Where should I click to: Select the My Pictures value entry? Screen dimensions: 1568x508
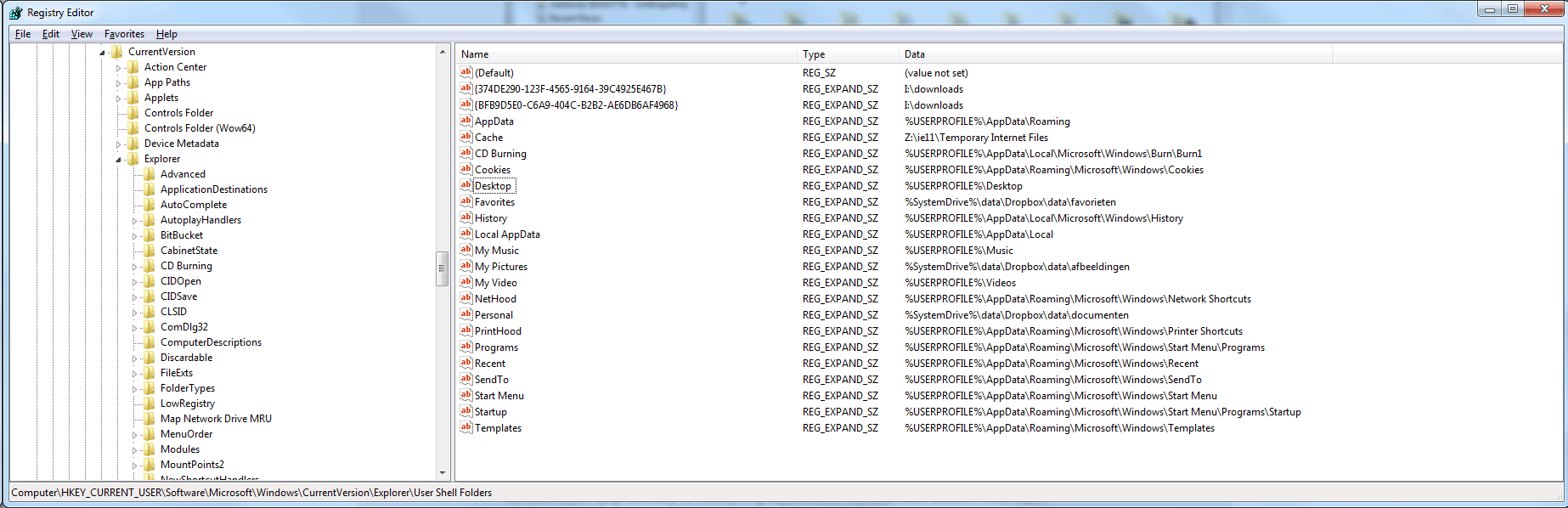(501, 267)
